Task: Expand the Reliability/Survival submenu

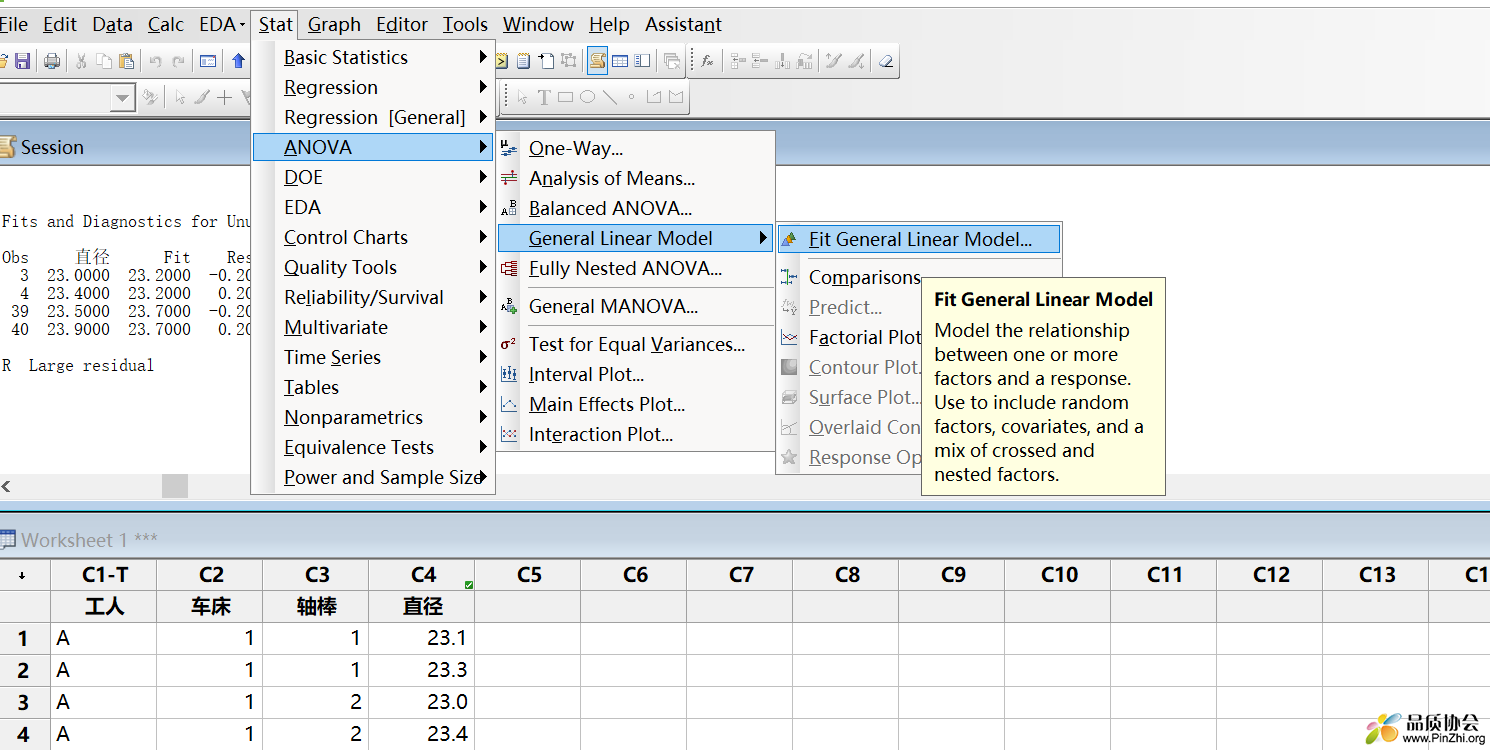Action: pyautogui.click(x=372, y=297)
